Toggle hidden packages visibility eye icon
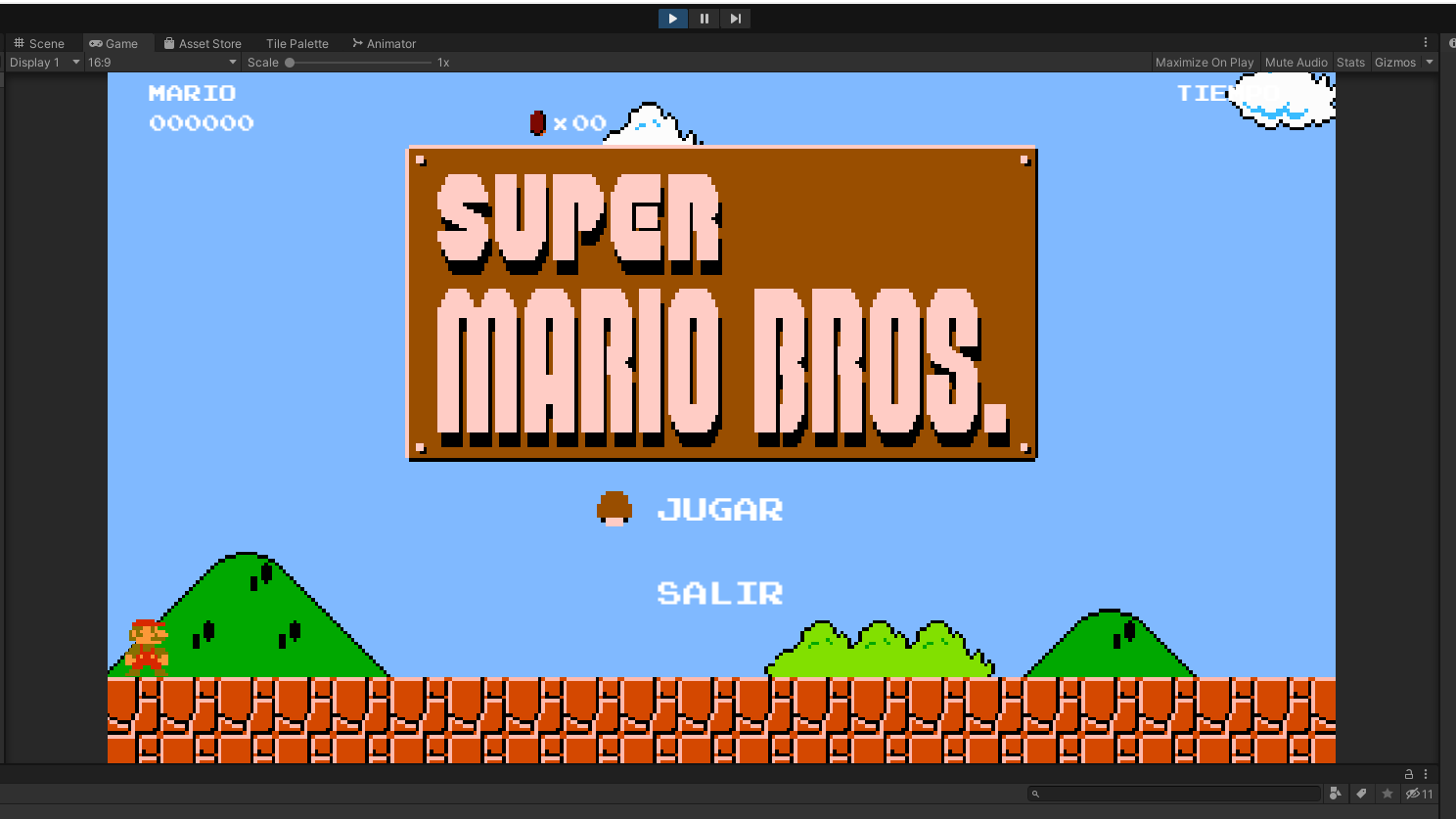This screenshot has width=1456, height=819. pyautogui.click(x=1419, y=794)
